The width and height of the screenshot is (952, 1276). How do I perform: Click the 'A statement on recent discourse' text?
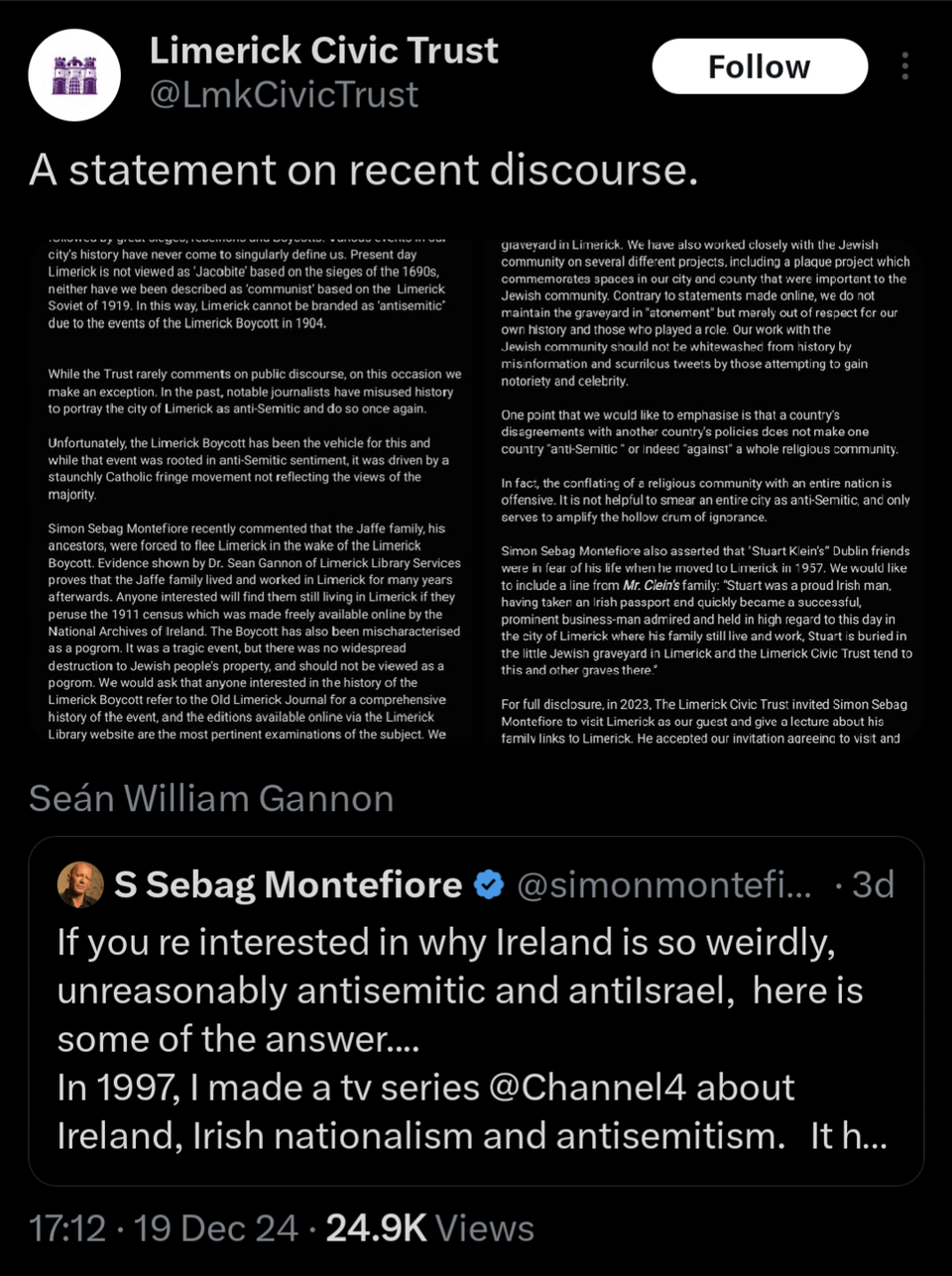click(x=364, y=170)
